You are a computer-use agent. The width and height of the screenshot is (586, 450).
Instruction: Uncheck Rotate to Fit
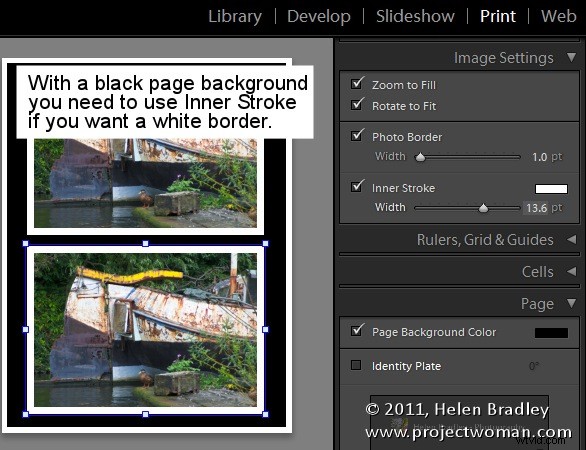point(357,105)
